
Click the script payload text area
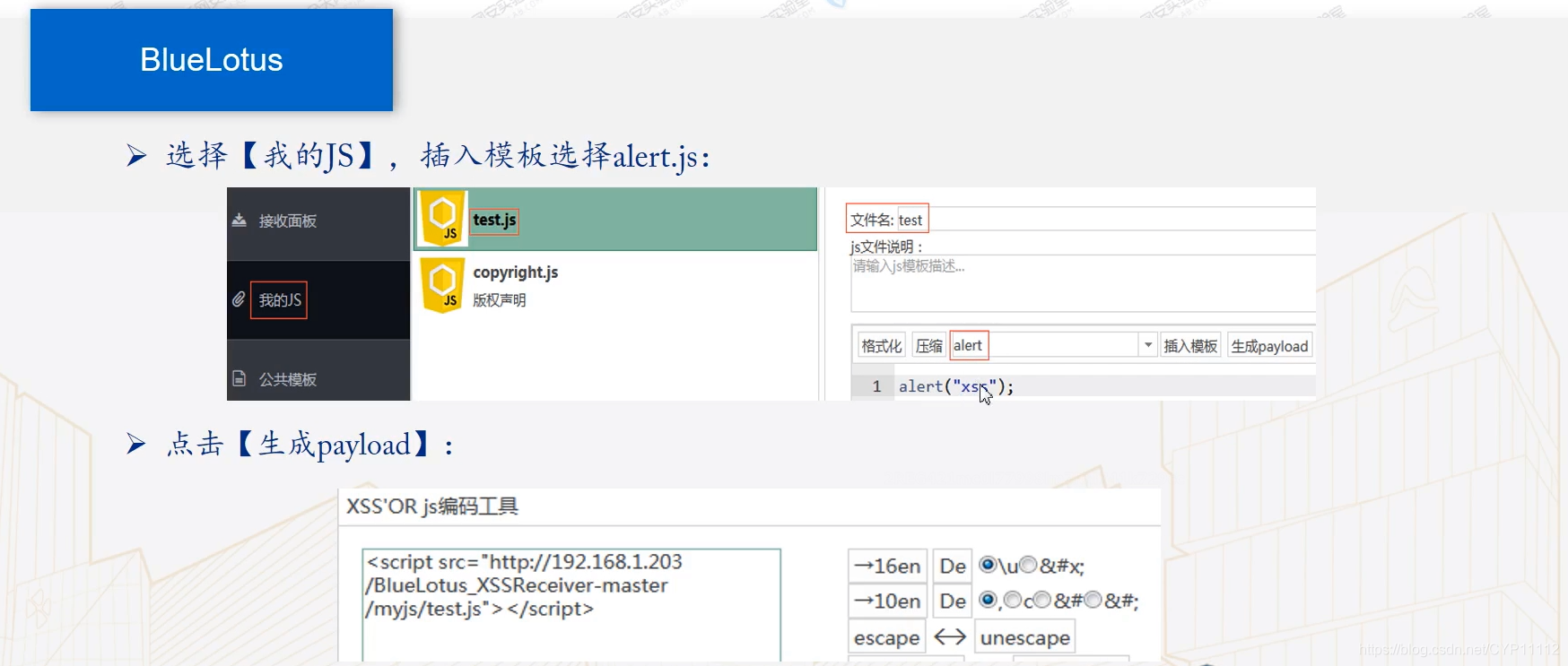(x=571, y=604)
